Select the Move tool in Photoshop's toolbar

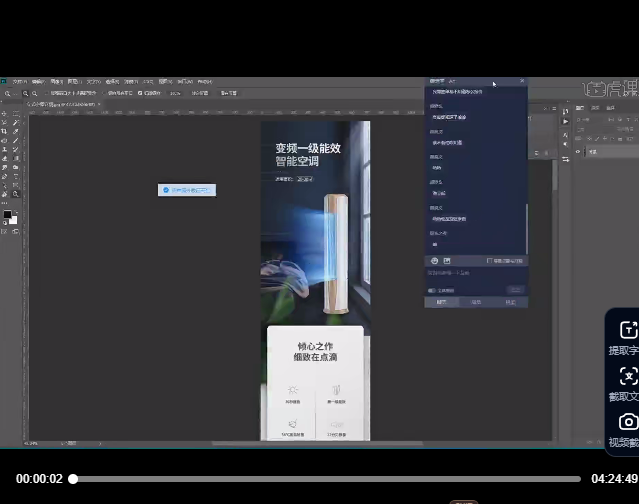(5, 113)
